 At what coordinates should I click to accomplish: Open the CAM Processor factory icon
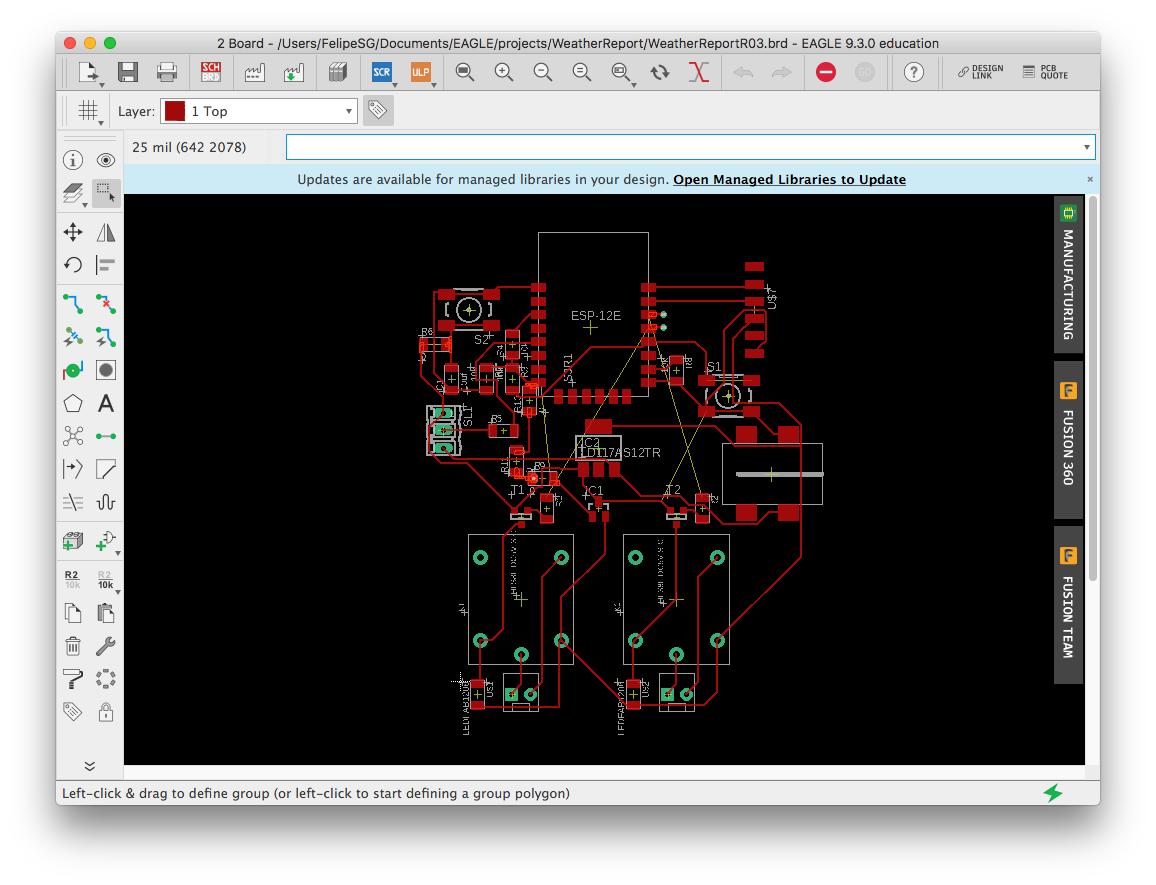[254, 72]
